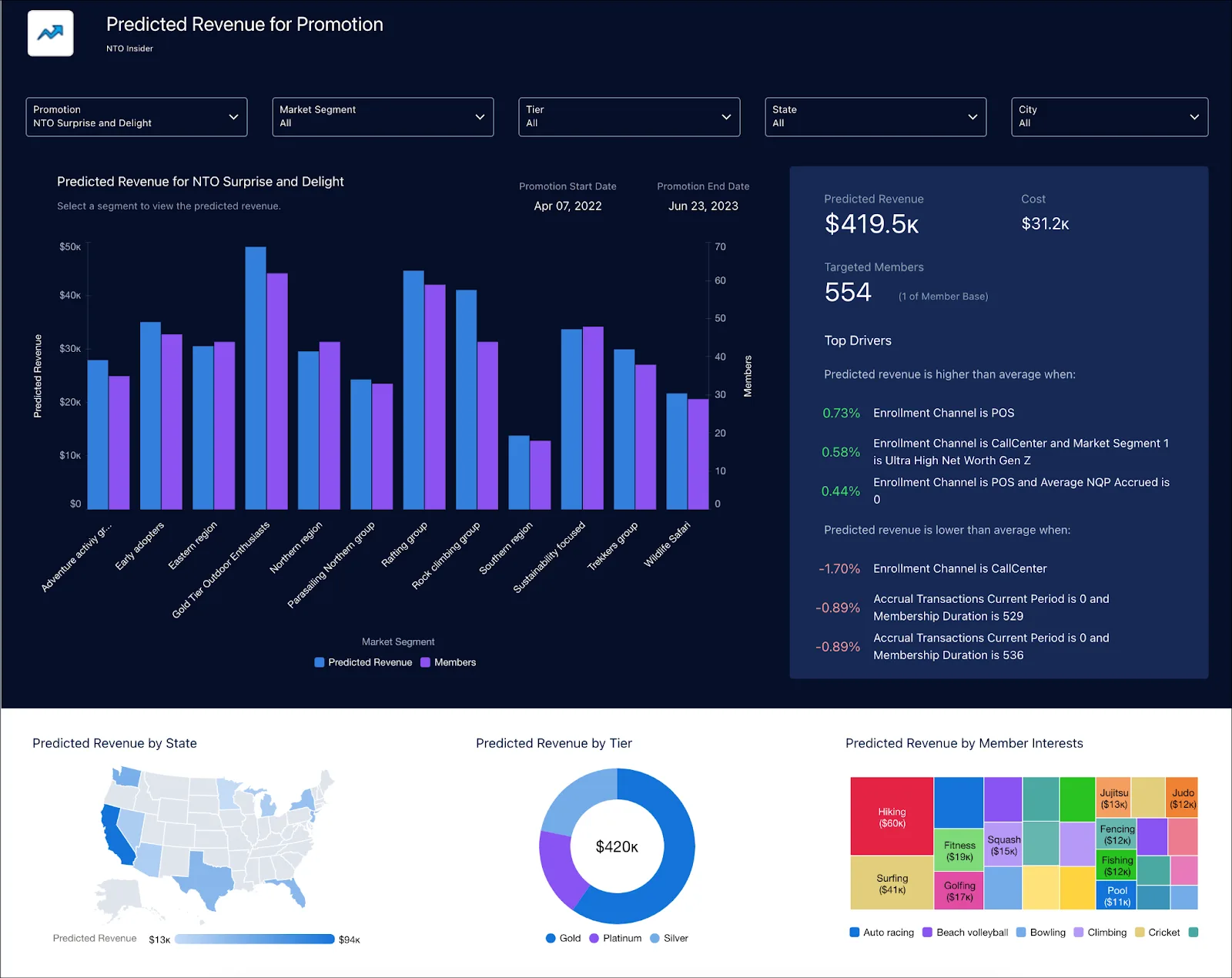Click the Parasailing Northern group axis label
This screenshot has height=978, width=1232.
pyautogui.click(x=331, y=564)
